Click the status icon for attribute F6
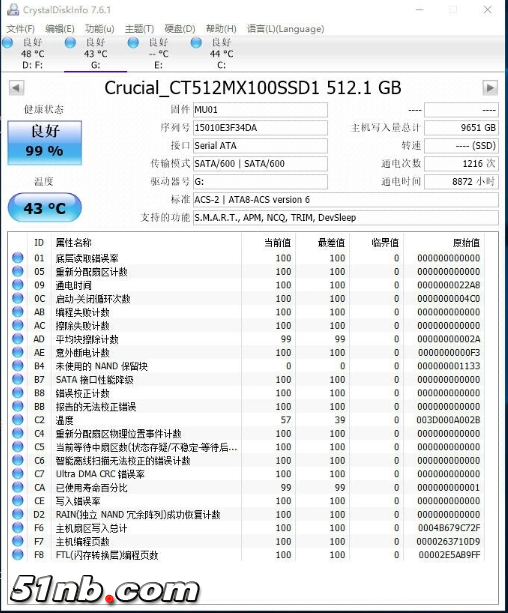The image size is (508, 613). click(x=18, y=527)
